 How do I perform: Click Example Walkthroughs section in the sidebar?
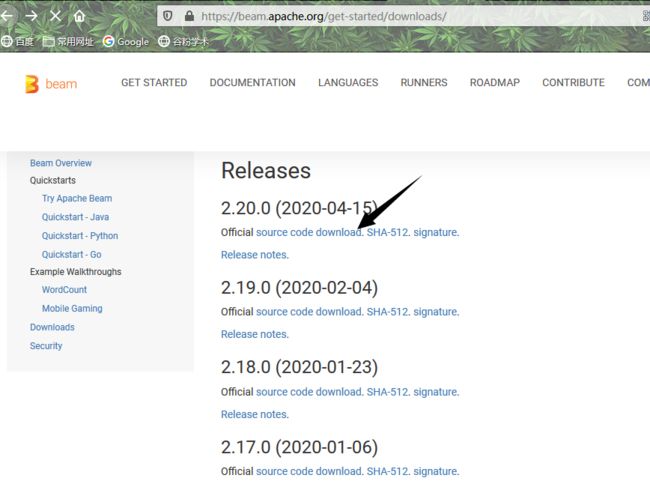tap(75, 272)
